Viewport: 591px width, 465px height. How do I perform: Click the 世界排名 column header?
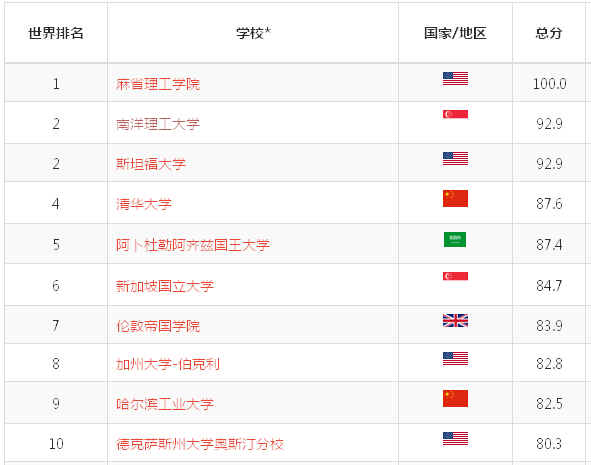pyautogui.click(x=56, y=33)
